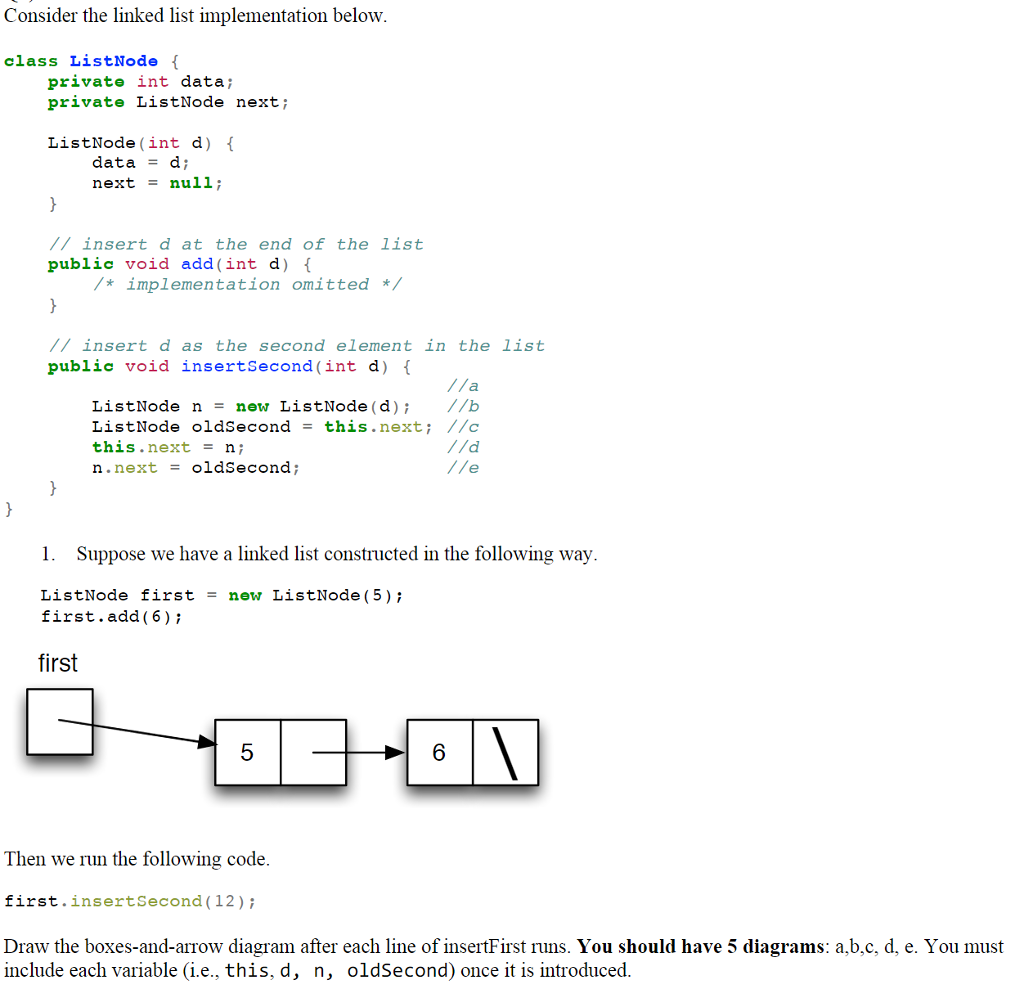This screenshot has height=998, width=1024.
Task: Click the 'private int data;' line
Action: [x=140, y=82]
